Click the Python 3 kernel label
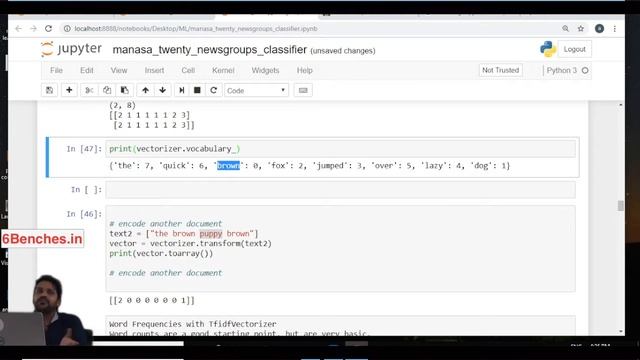This screenshot has height=360, width=640. (x=562, y=70)
